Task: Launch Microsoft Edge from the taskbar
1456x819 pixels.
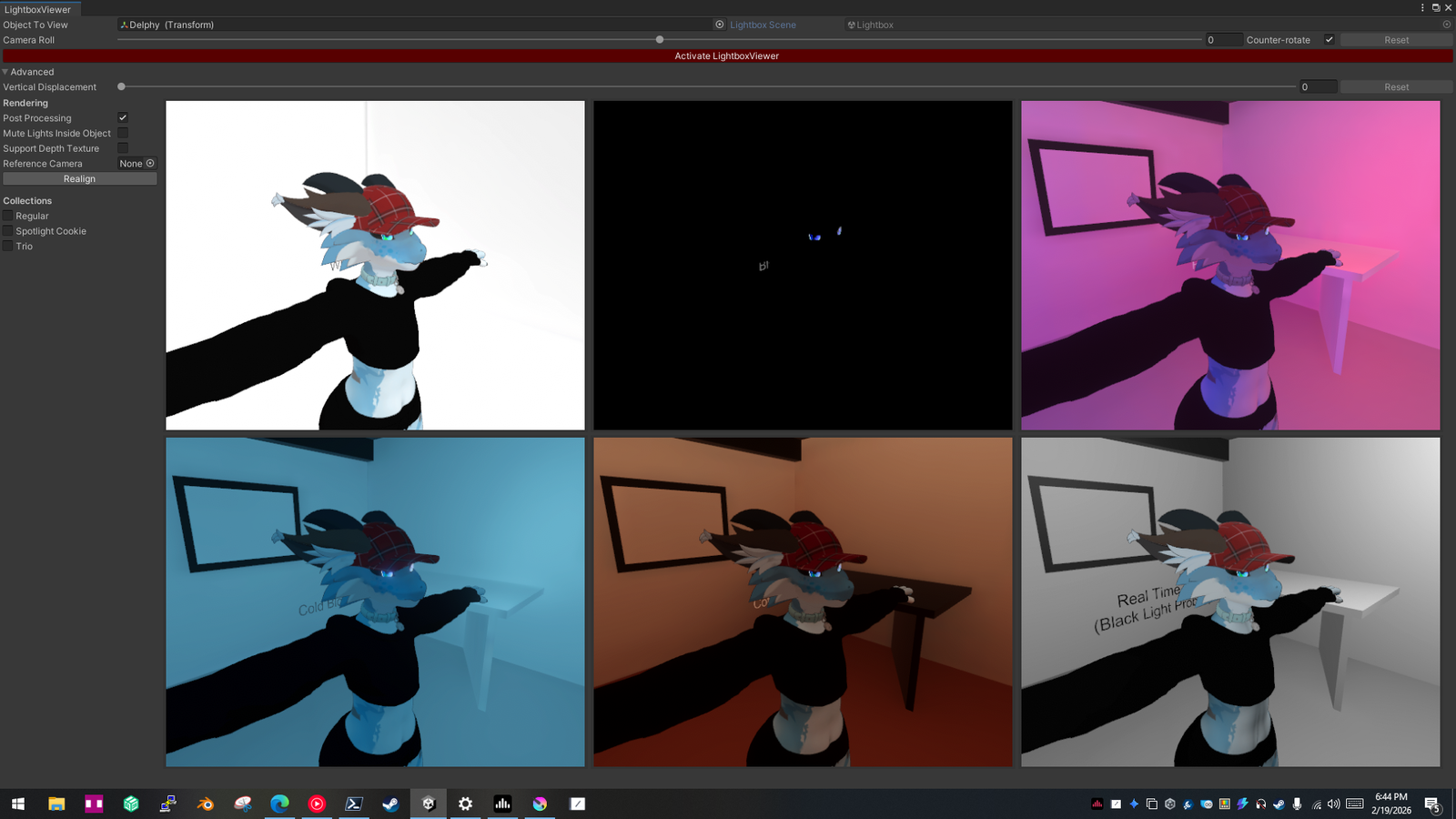Action: 279,804
